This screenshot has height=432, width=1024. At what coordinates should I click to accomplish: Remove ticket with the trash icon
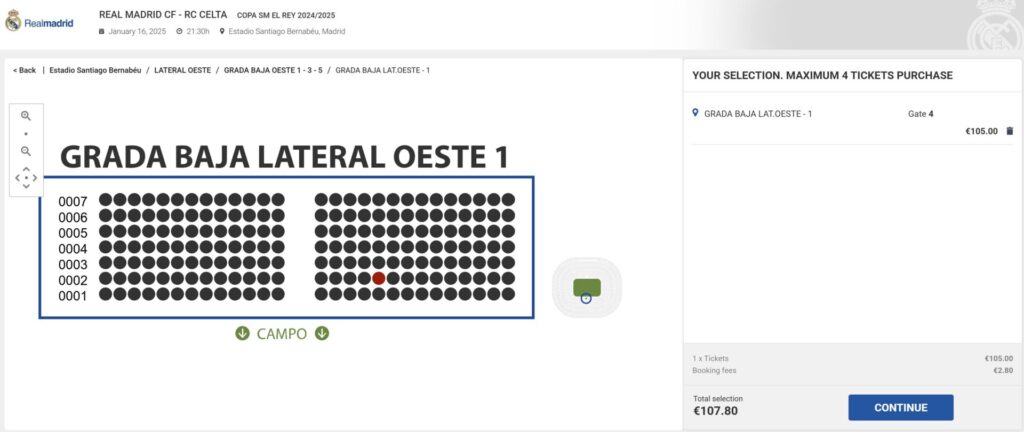(1009, 131)
